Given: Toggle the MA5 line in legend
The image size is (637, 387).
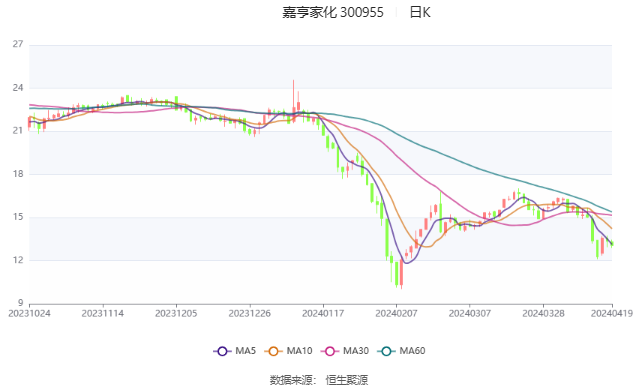Looking at the screenshot, I should point(235,351).
